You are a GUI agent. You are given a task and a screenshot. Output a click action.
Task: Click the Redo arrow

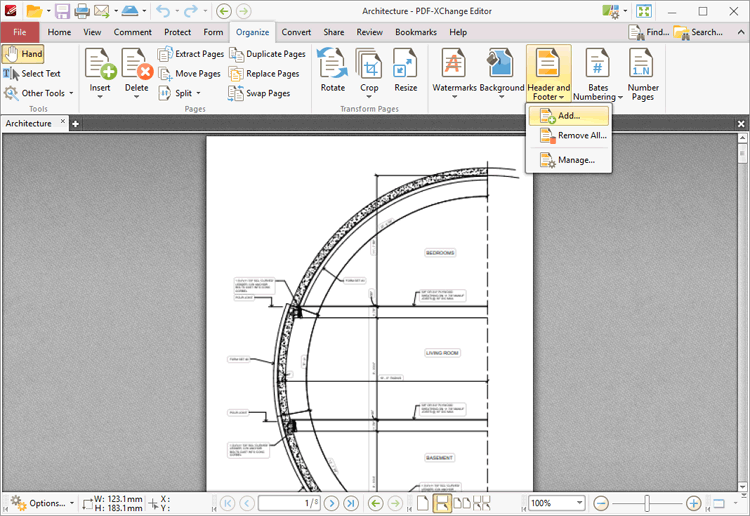[x=191, y=11]
